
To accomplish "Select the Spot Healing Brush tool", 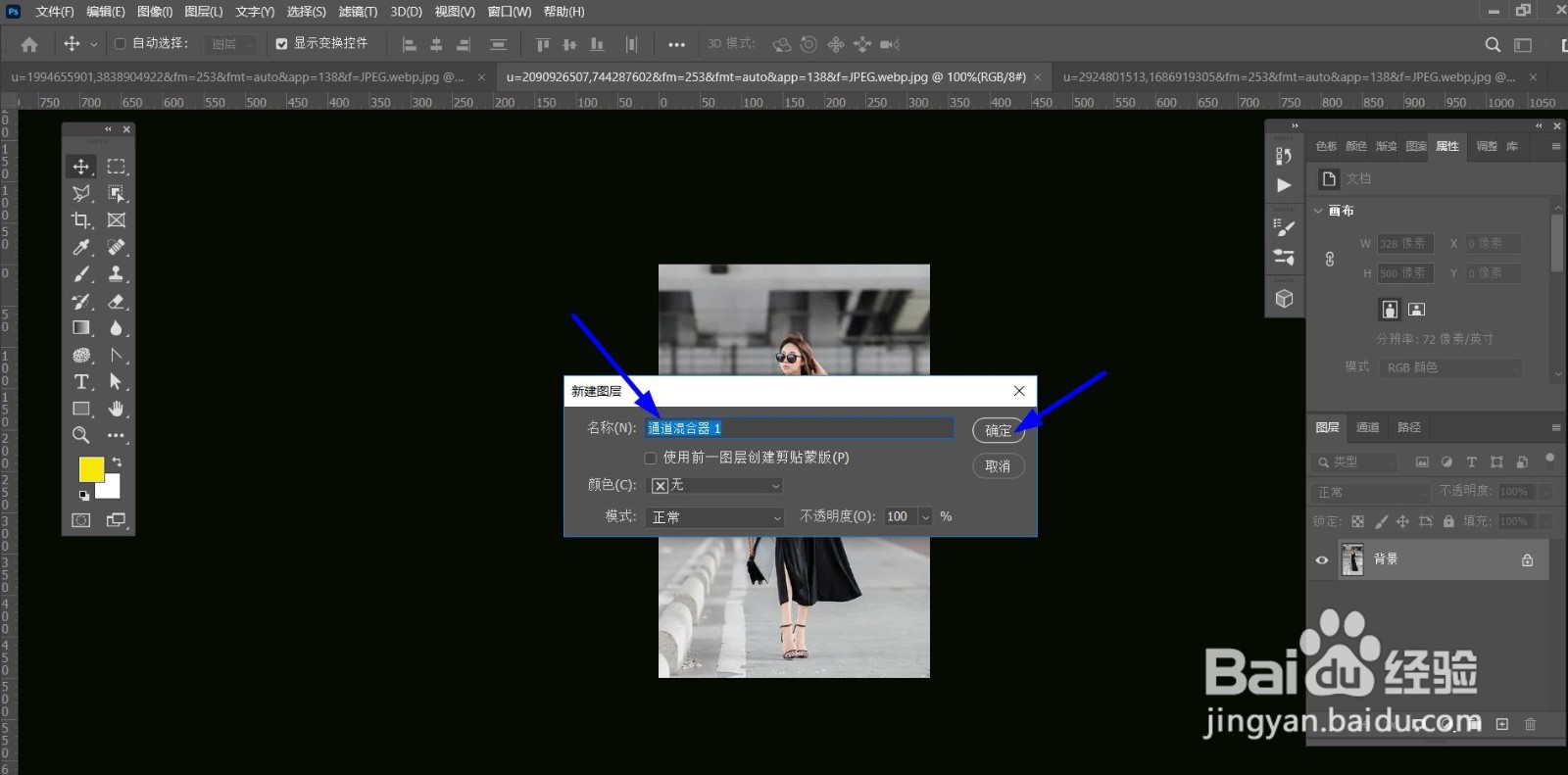I will tap(117, 247).
